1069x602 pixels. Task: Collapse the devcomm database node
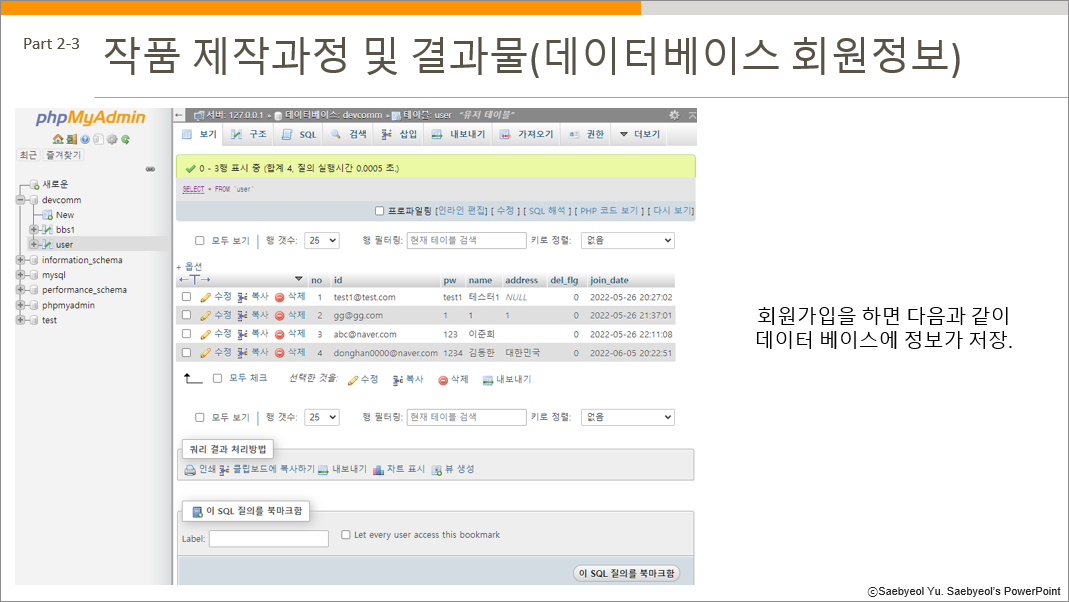point(20,200)
